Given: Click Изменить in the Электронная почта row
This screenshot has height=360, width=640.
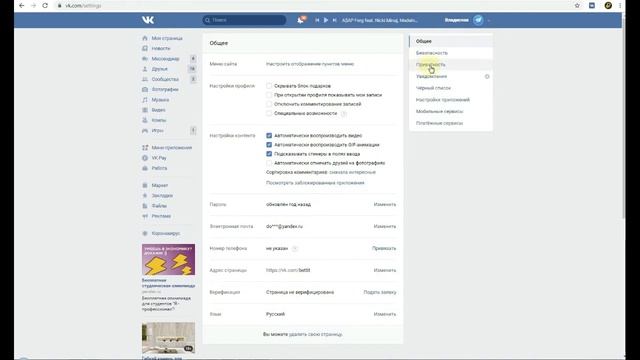Looking at the screenshot, I should pos(384,227).
